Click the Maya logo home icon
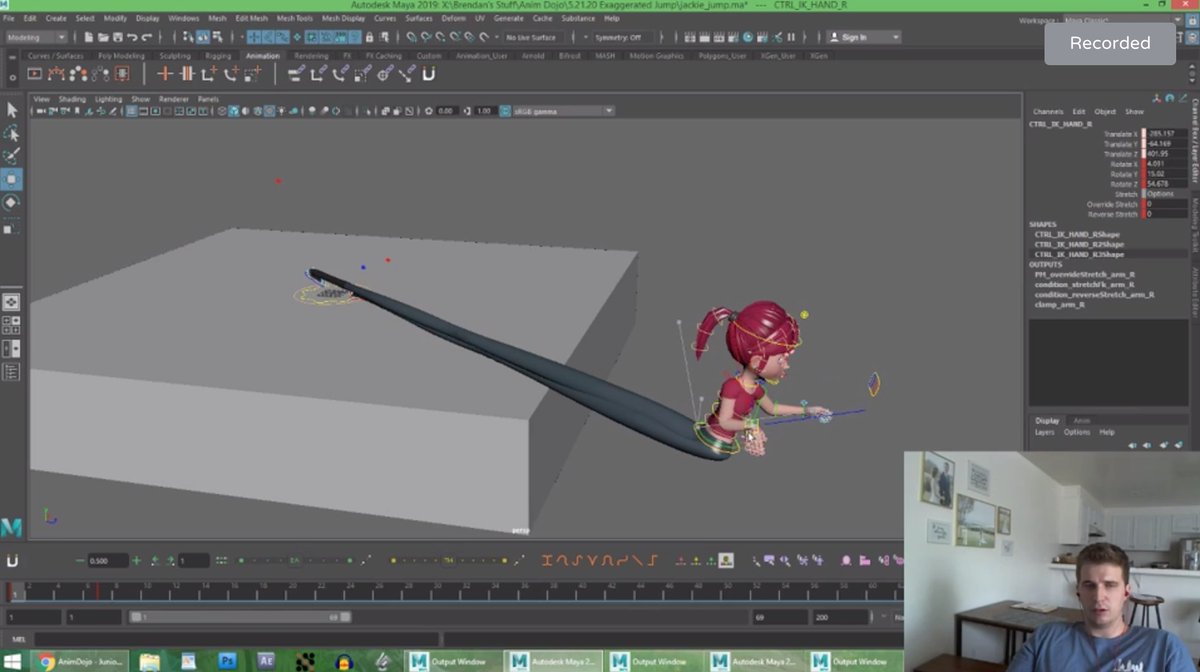The image size is (1200, 672). [x=11, y=527]
